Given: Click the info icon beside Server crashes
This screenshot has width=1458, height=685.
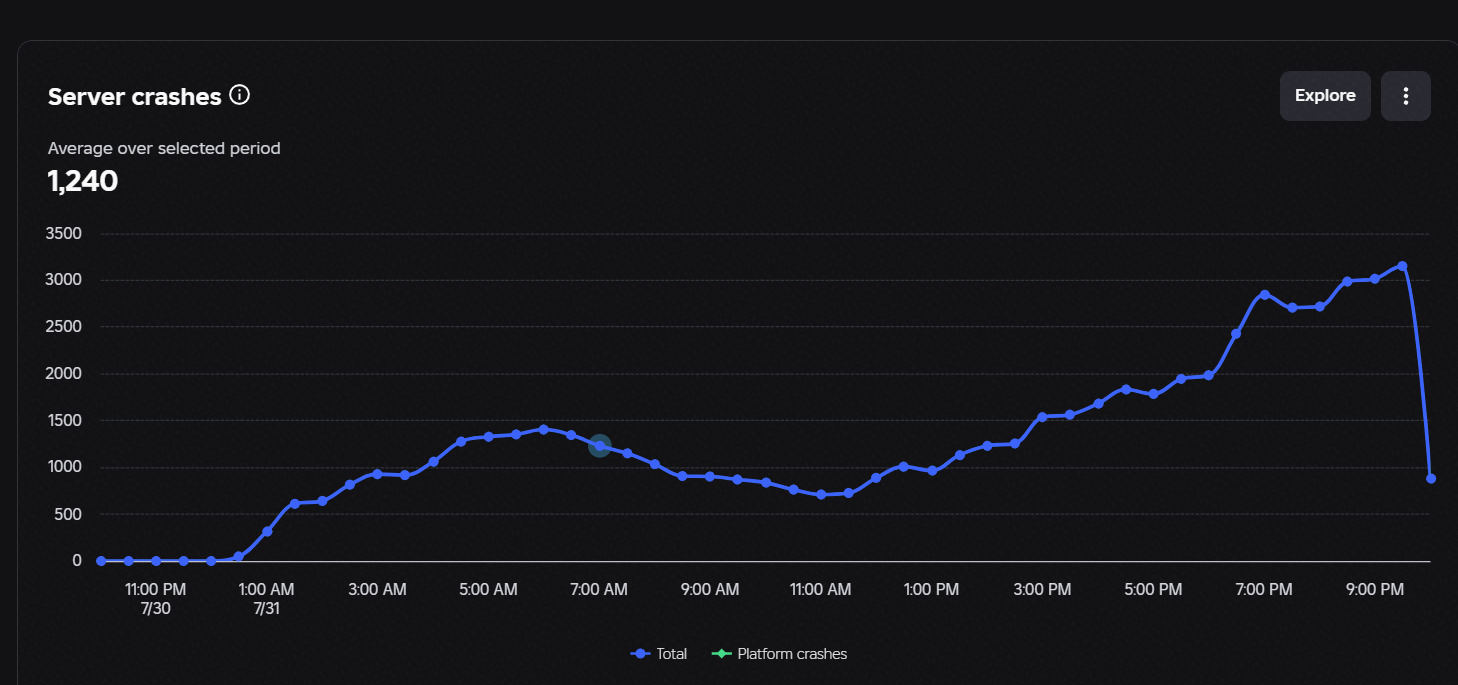Looking at the screenshot, I should click(239, 95).
